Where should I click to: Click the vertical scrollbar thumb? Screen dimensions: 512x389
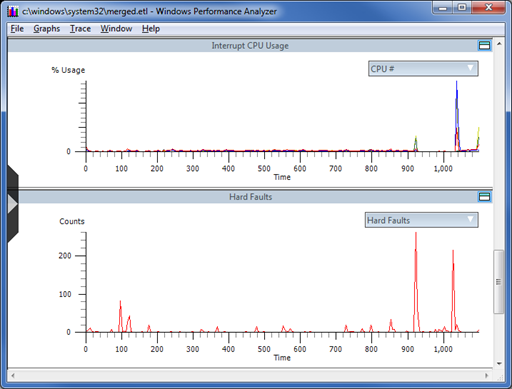[499, 282]
